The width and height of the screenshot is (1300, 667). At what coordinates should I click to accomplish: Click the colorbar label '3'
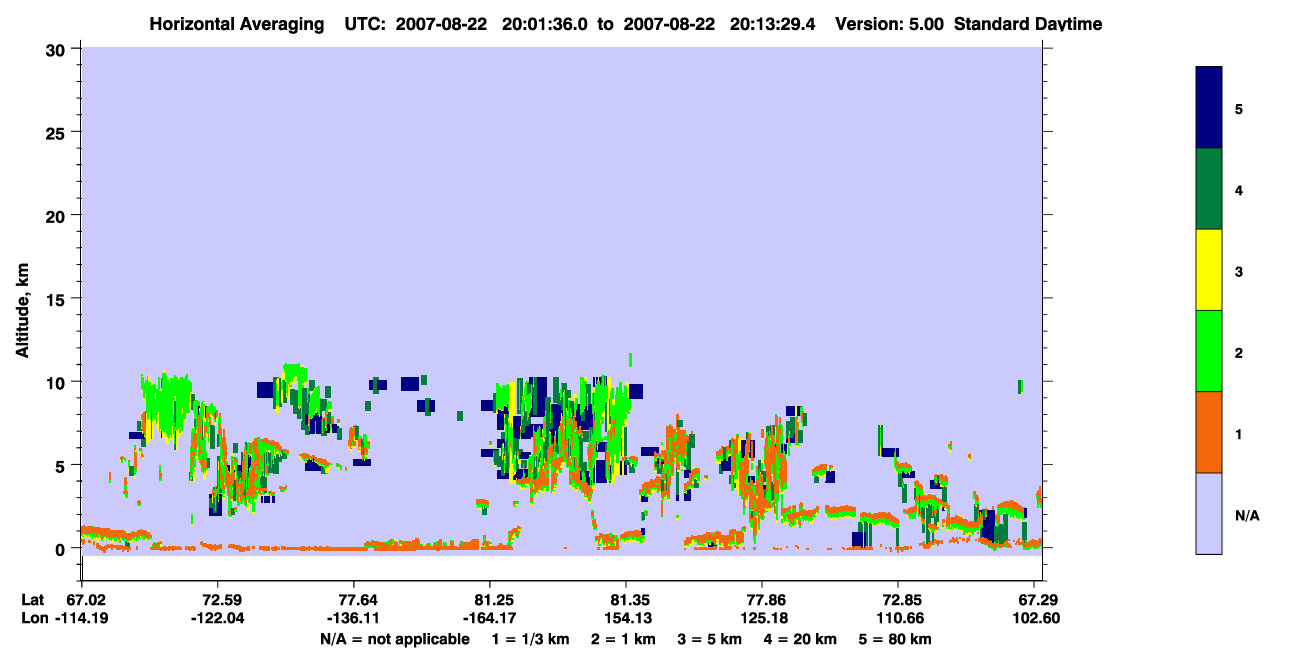pyautogui.click(x=1239, y=272)
